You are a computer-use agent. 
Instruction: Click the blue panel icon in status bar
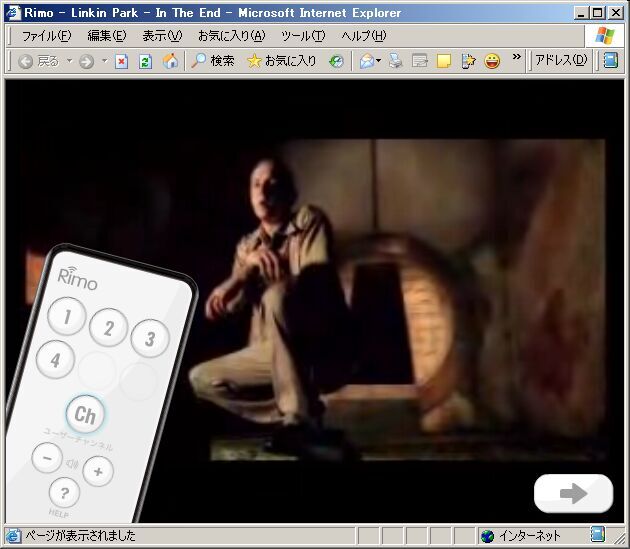[x=597, y=534]
